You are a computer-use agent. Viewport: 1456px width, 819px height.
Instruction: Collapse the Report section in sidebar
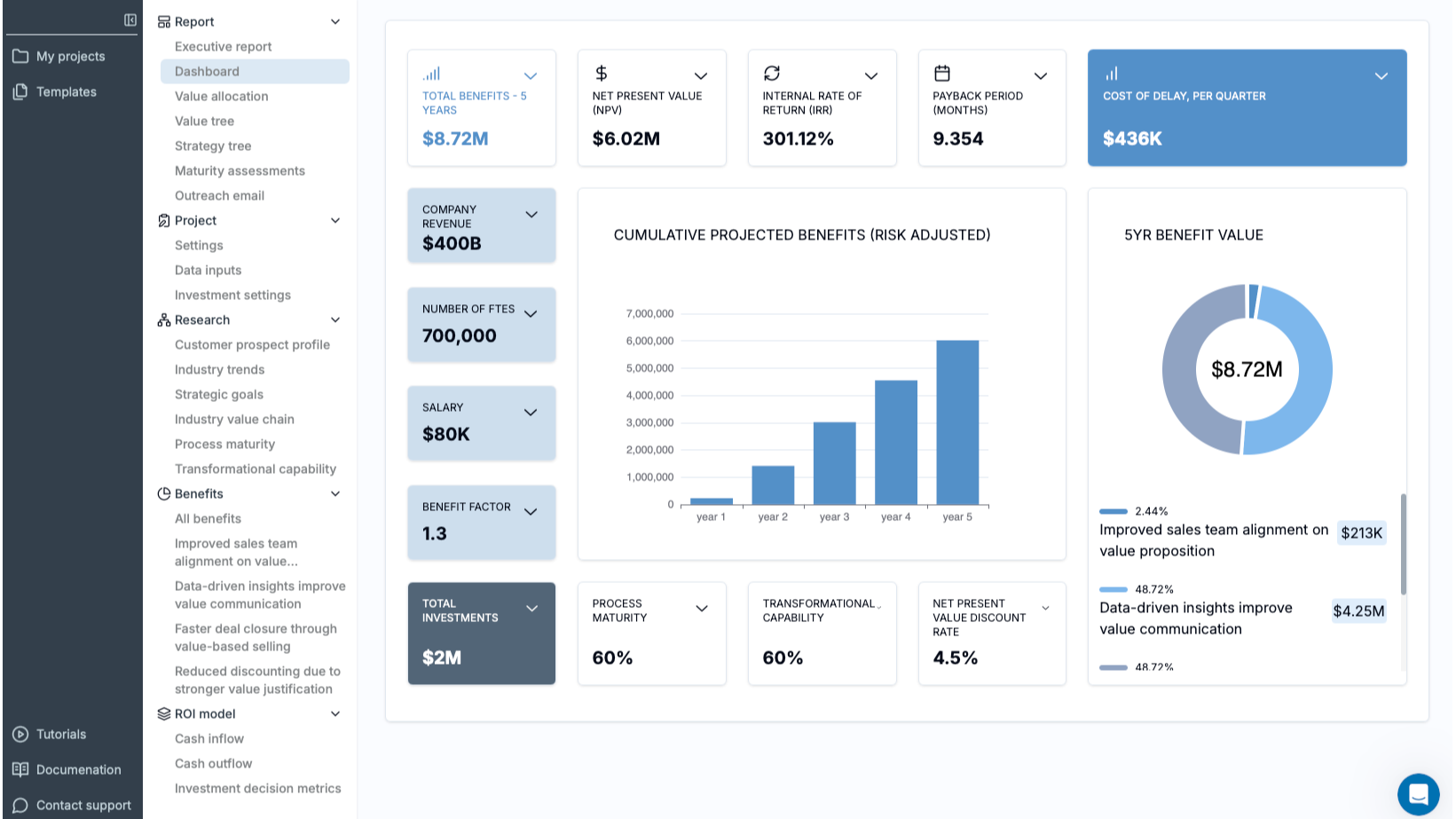pyautogui.click(x=335, y=22)
